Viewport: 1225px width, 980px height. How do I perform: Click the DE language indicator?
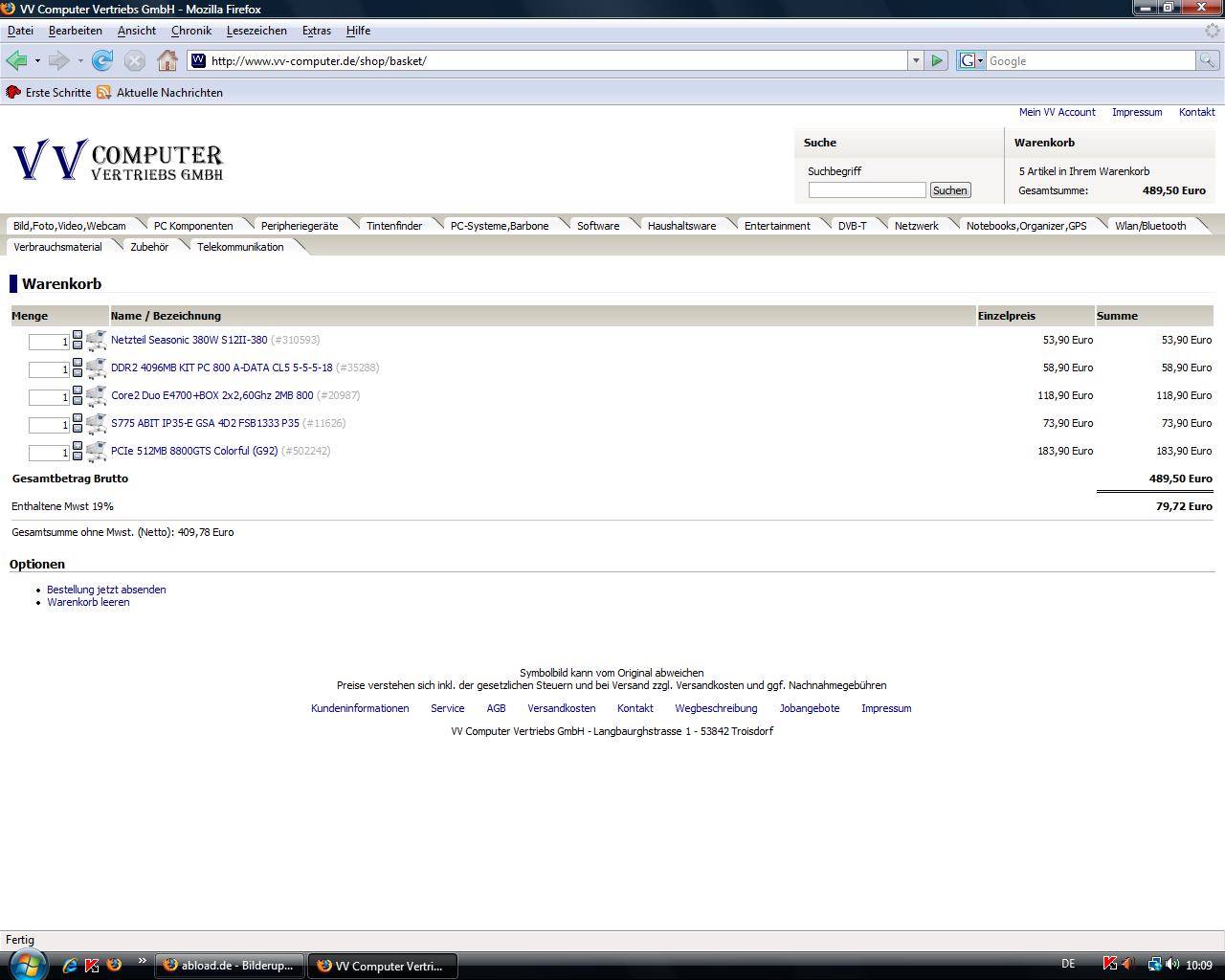click(x=1068, y=964)
